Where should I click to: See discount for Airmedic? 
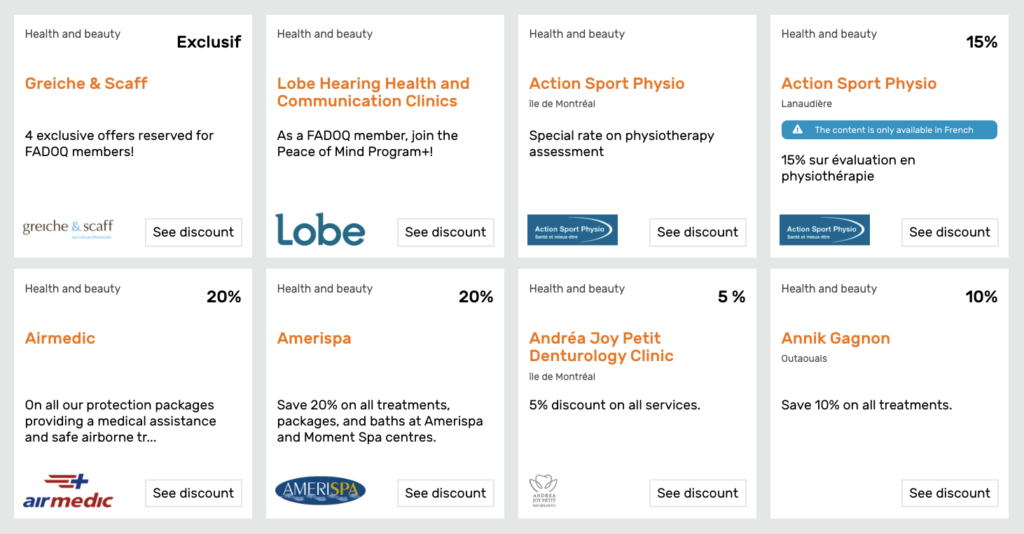tap(193, 493)
